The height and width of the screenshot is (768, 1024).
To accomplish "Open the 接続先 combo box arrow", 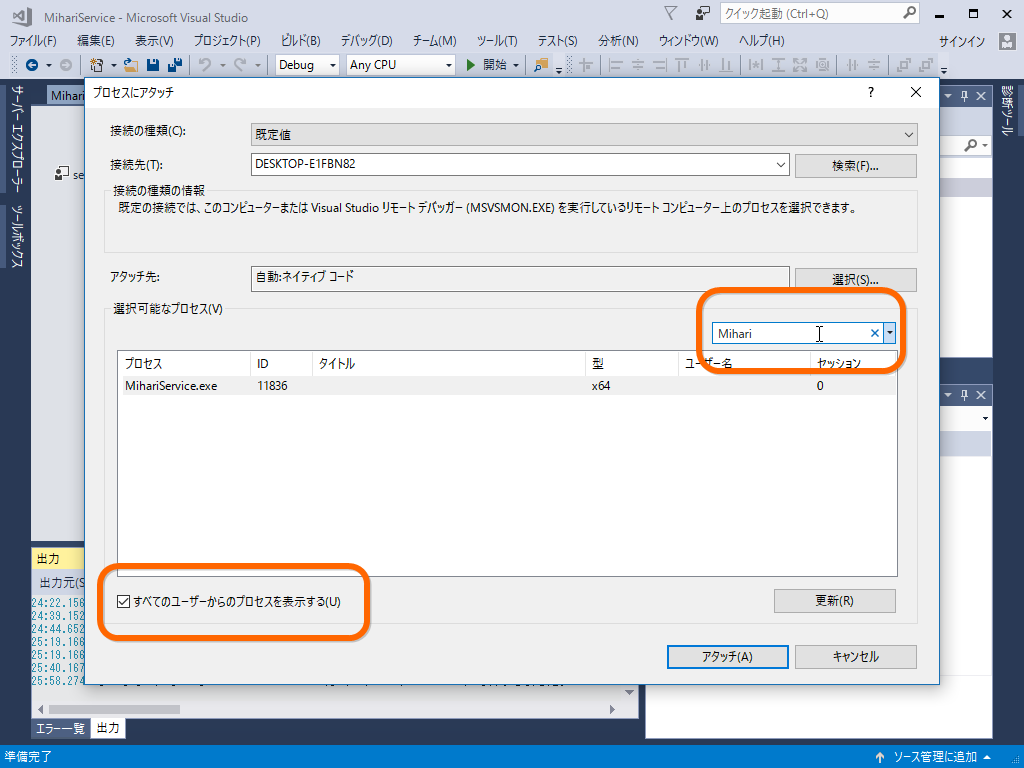I will click(780, 165).
